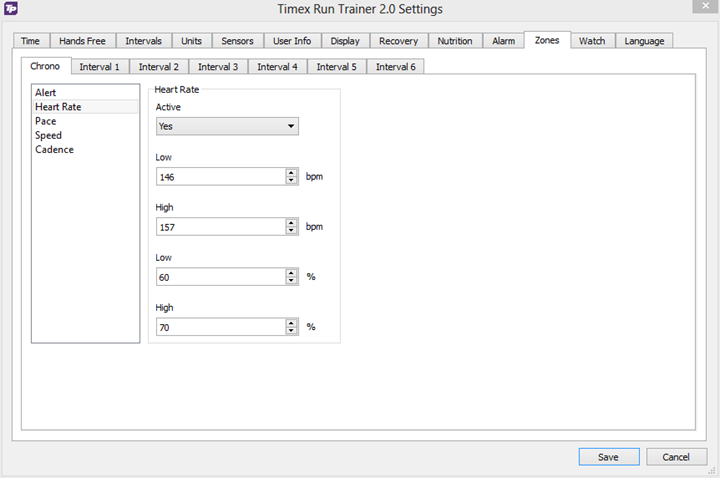Cancel the settings dialog
Image resolution: width=720 pixels, height=478 pixels.
(x=676, y=457)
